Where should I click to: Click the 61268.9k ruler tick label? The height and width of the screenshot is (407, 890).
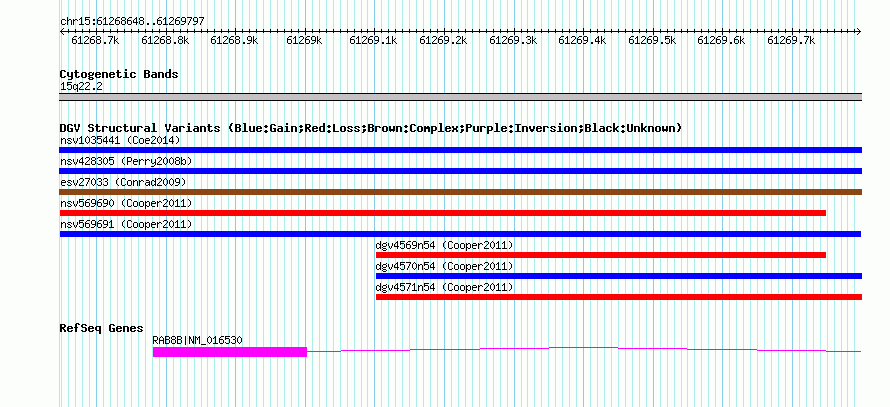click(x=234, y=40)
